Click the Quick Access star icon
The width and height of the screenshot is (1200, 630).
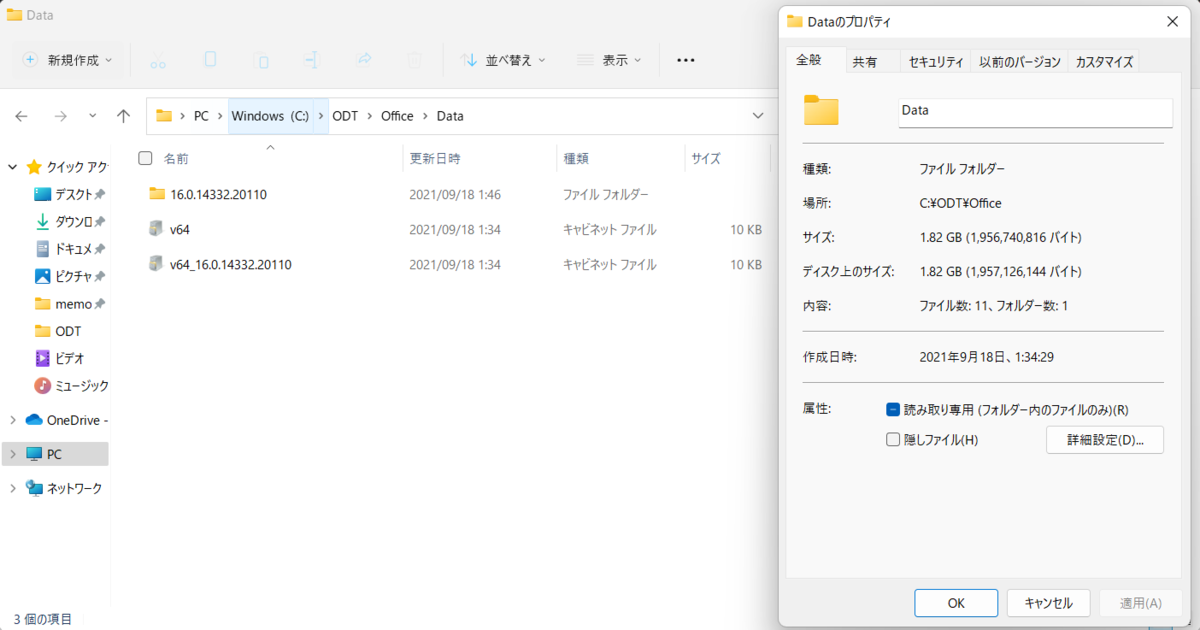(x=34, y=167)
